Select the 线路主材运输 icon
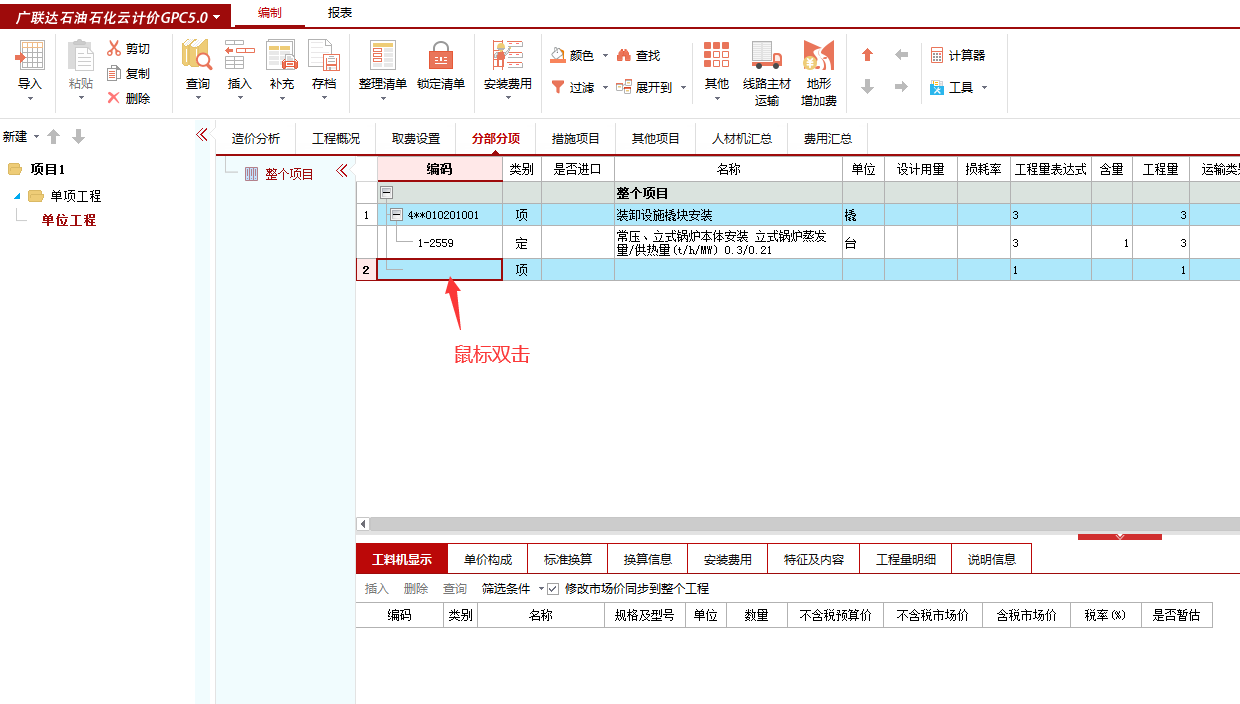The image size is (1240, 704). [x=765, y=70]
